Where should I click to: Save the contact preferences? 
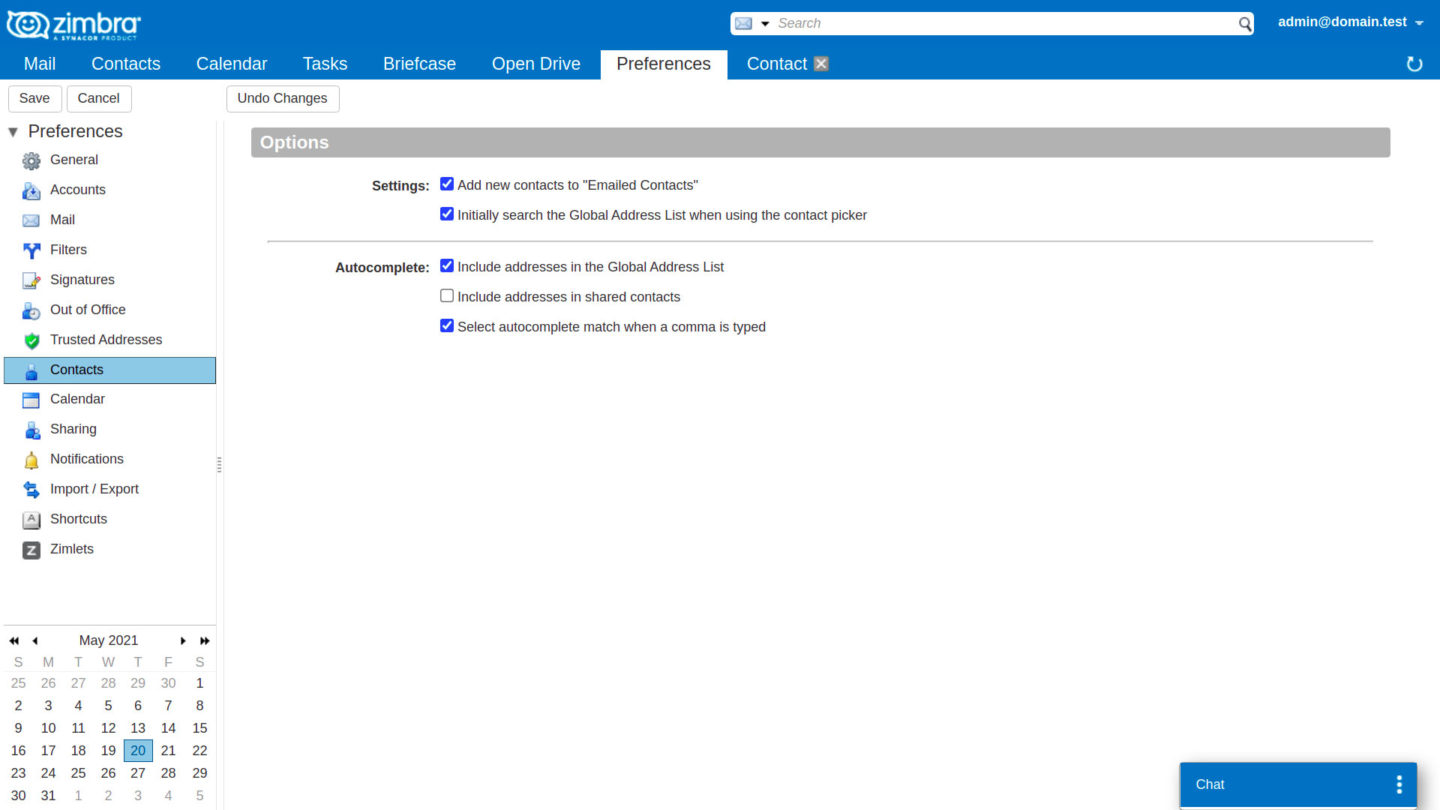point(34,98)
